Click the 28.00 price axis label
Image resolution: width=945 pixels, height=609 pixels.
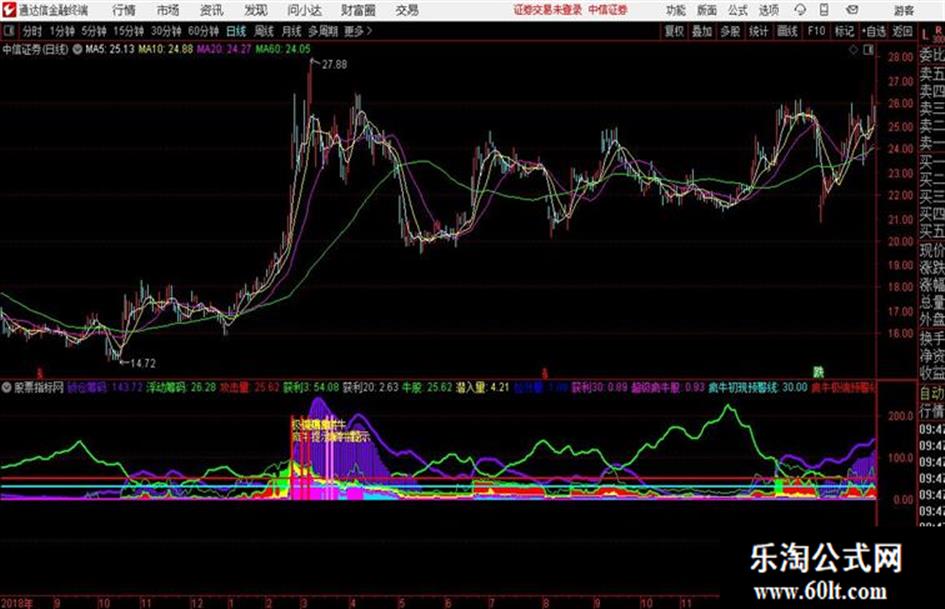(900, 57)
